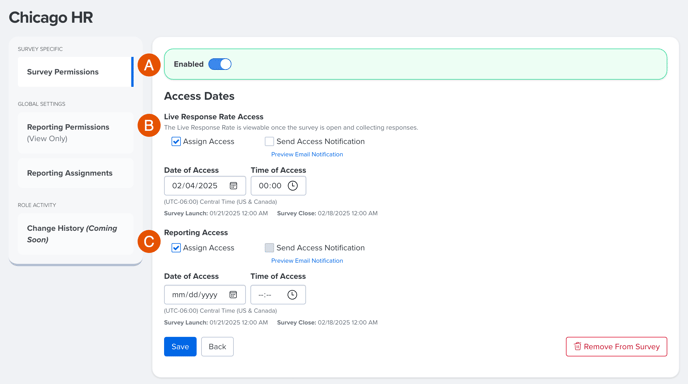Open Preview Email Notification link under Reporting
Viewport: 688px width, 384px height.
(307, 261)
